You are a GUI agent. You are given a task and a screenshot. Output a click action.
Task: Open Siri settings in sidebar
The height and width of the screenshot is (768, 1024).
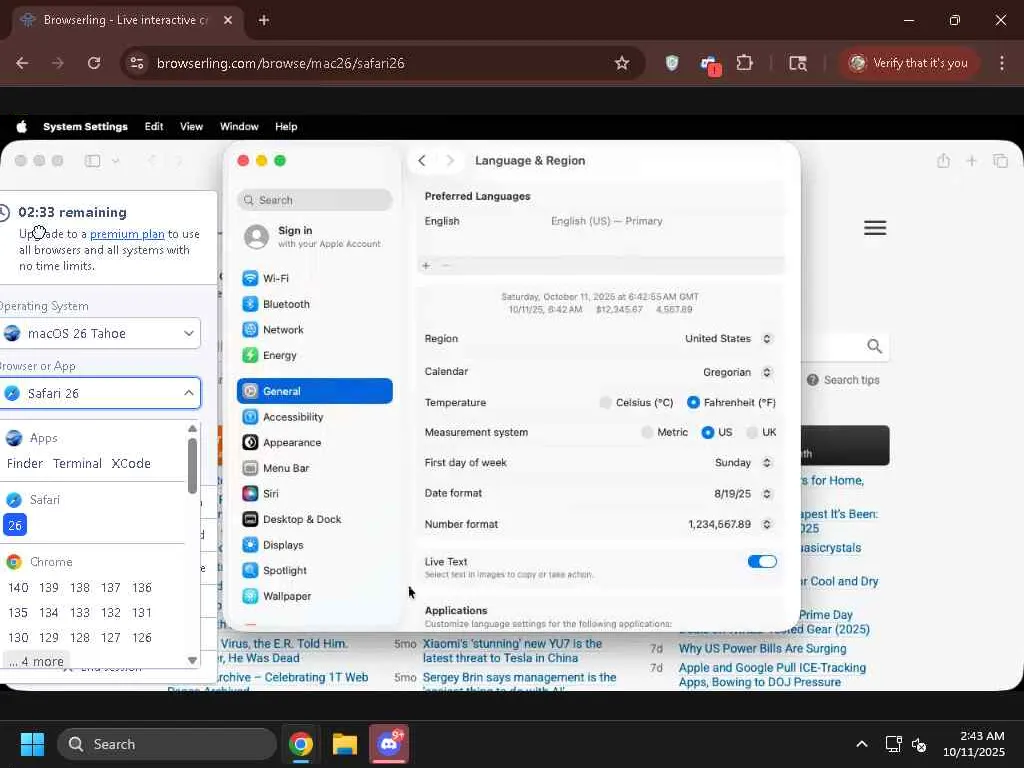coord(314,494)
